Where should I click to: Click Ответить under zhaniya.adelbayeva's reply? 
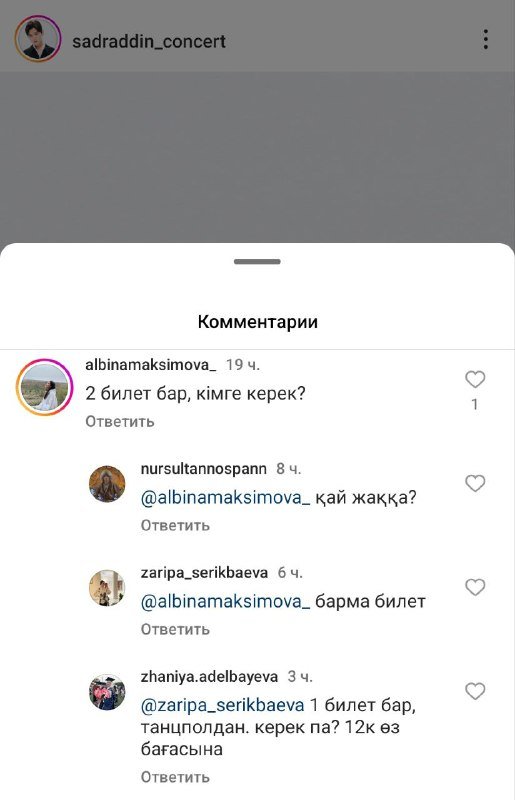tap(175, 778)
